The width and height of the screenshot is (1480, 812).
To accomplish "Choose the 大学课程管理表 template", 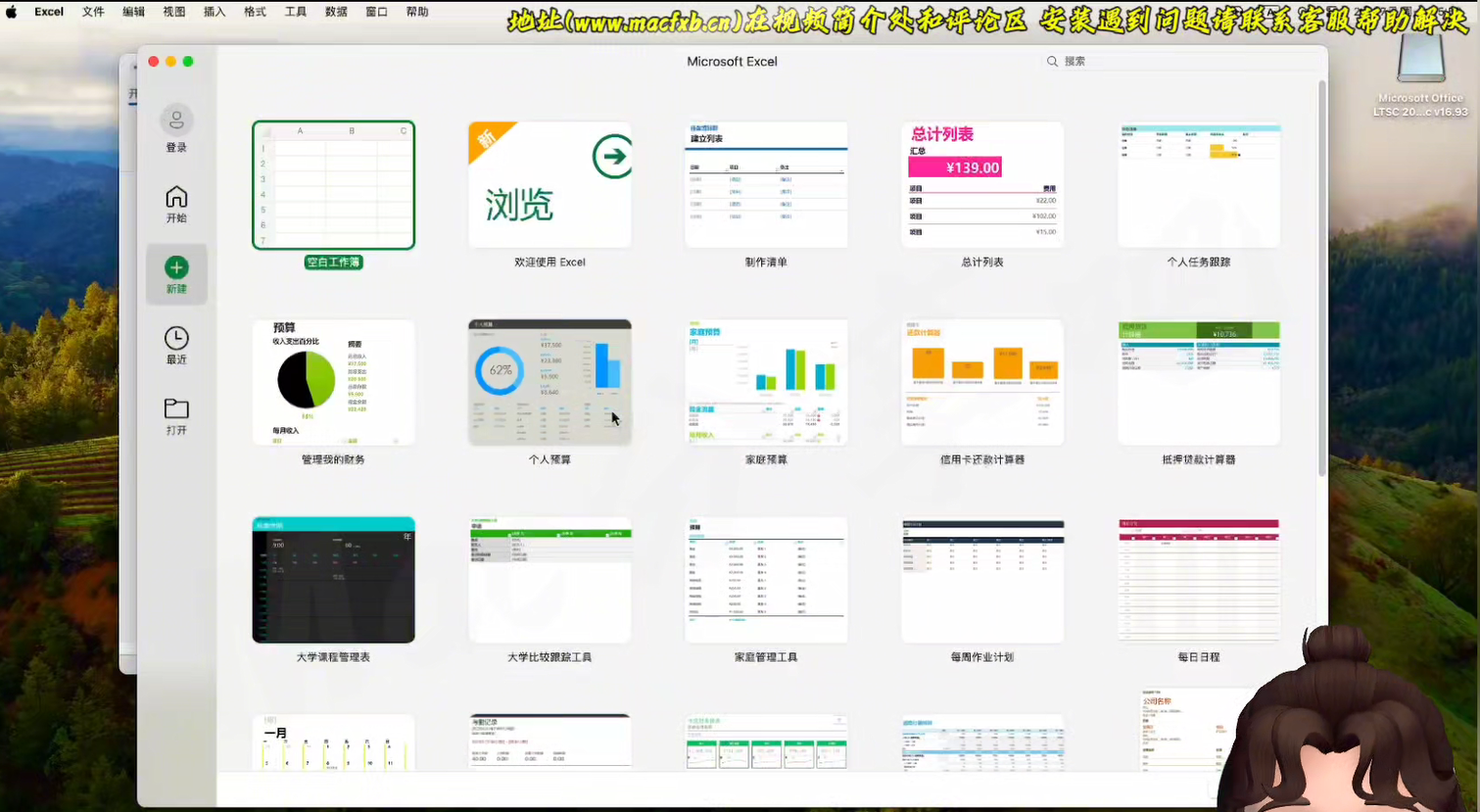I will [333, 580].
